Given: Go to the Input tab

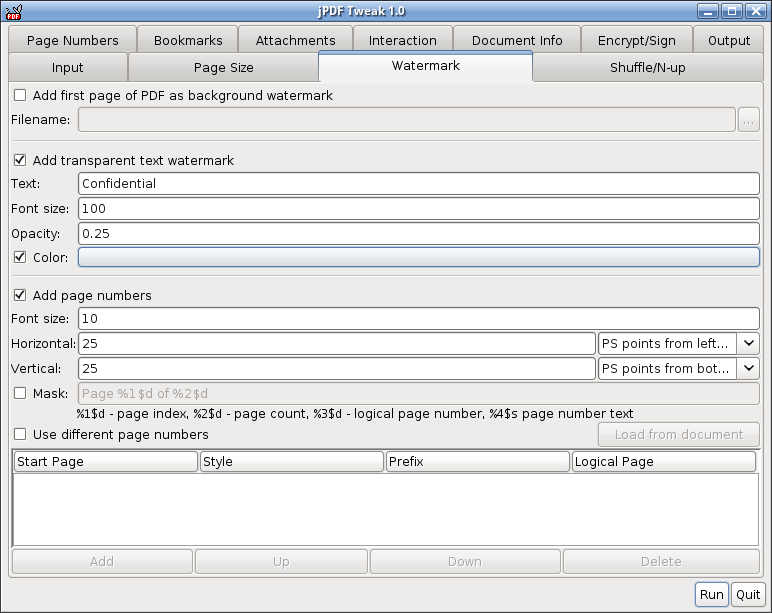Looking at the screenshot, I should click(67, 67).
